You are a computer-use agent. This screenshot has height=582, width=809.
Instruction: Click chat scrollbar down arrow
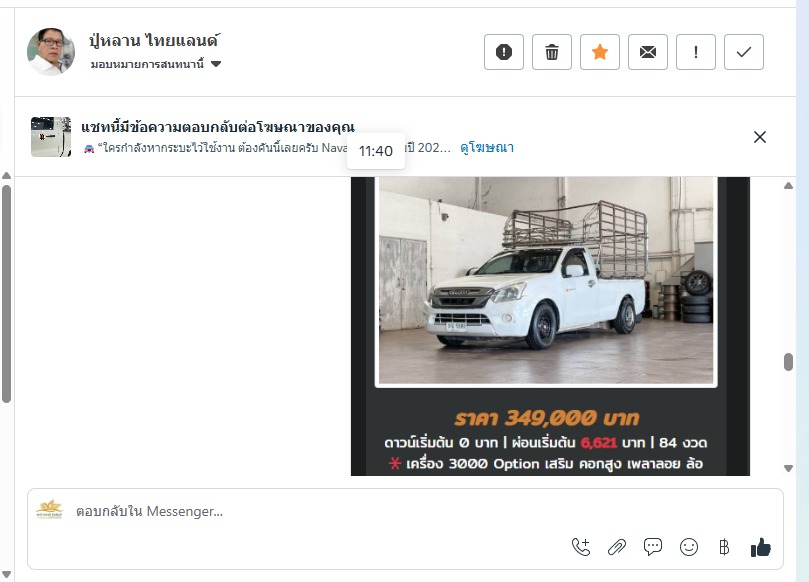788,468
